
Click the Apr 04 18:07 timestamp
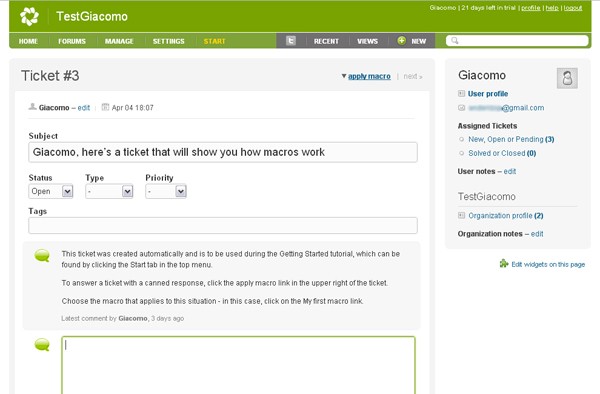[132, 108]
